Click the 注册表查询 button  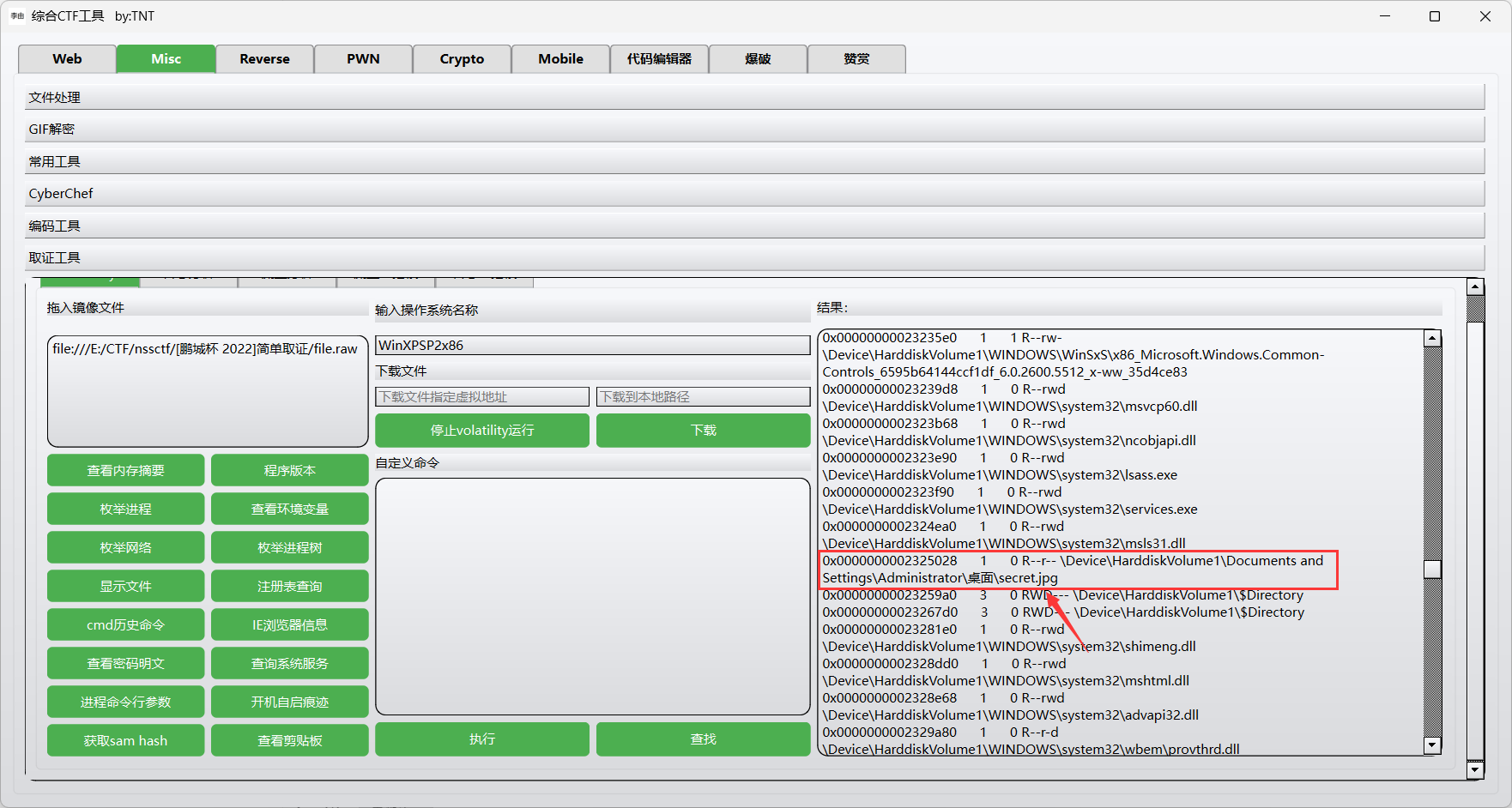290,586
